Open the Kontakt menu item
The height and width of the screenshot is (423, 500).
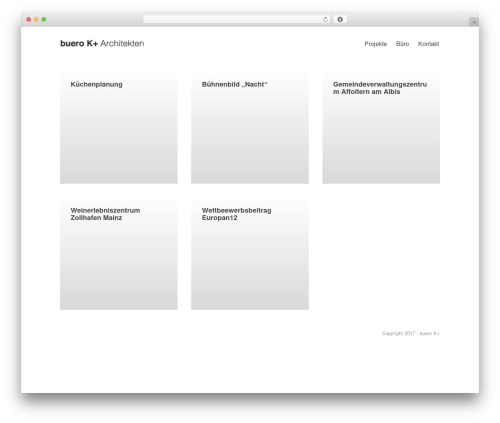(x=428, y=44)
